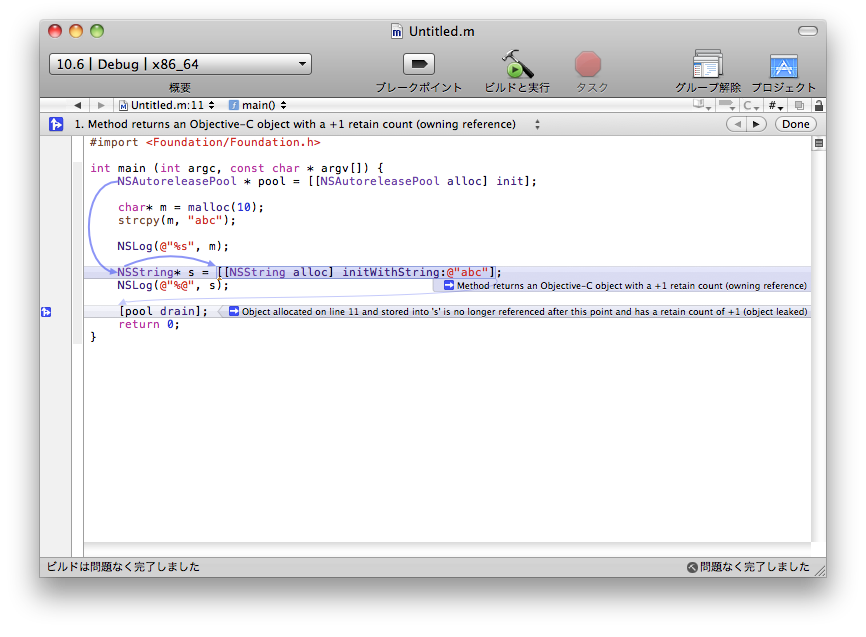Click the '#import <Foundation/Foundation.h>' line

pyautogui.click(x=205, y=143)
